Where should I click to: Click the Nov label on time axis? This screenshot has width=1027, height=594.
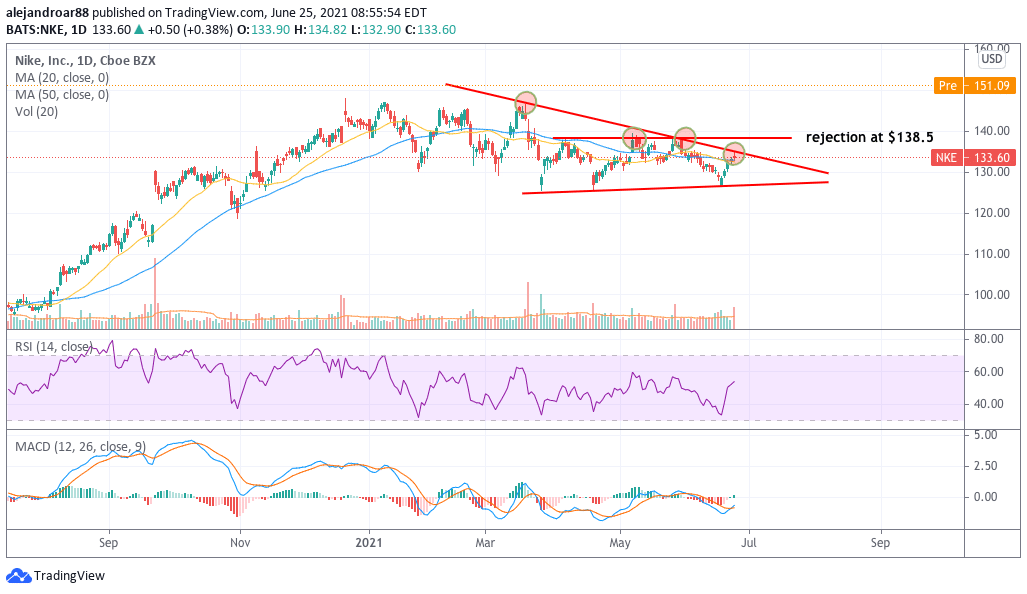click(240, 543)
